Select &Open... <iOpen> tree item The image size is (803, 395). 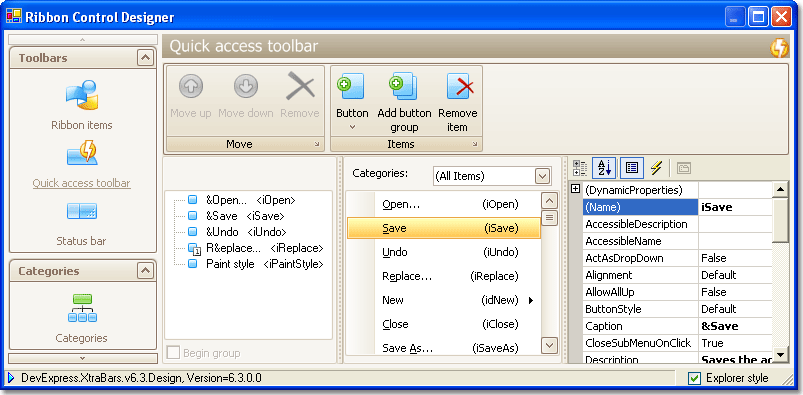250,200
